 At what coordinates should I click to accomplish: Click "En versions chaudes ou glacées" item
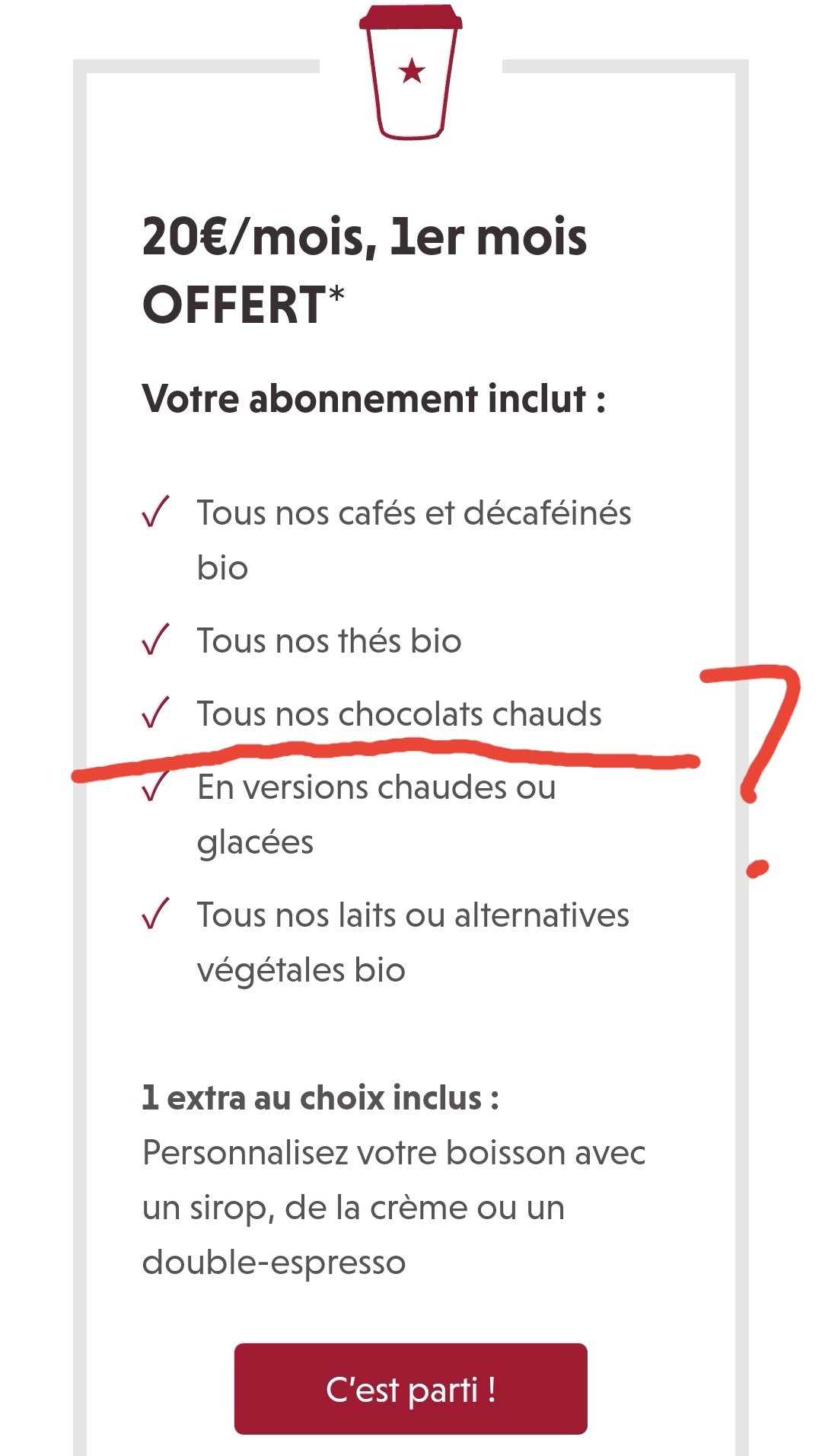[376, 814]
